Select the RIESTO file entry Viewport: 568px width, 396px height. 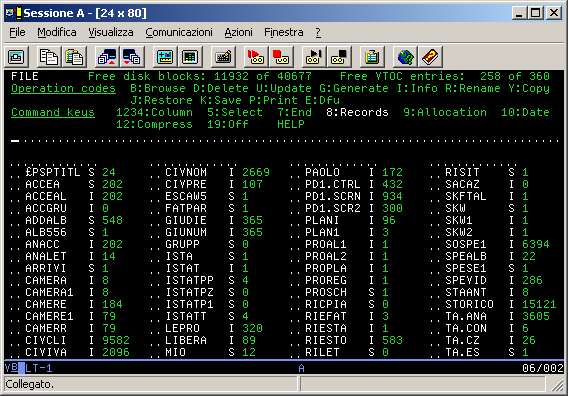pyautogui.click(x=326, y=340)
